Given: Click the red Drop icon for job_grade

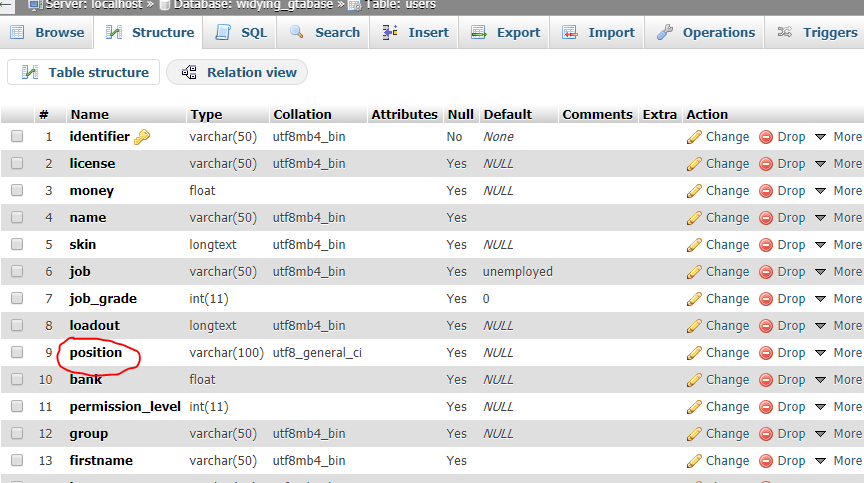Looking at the screenshot, I should point(766,299).
